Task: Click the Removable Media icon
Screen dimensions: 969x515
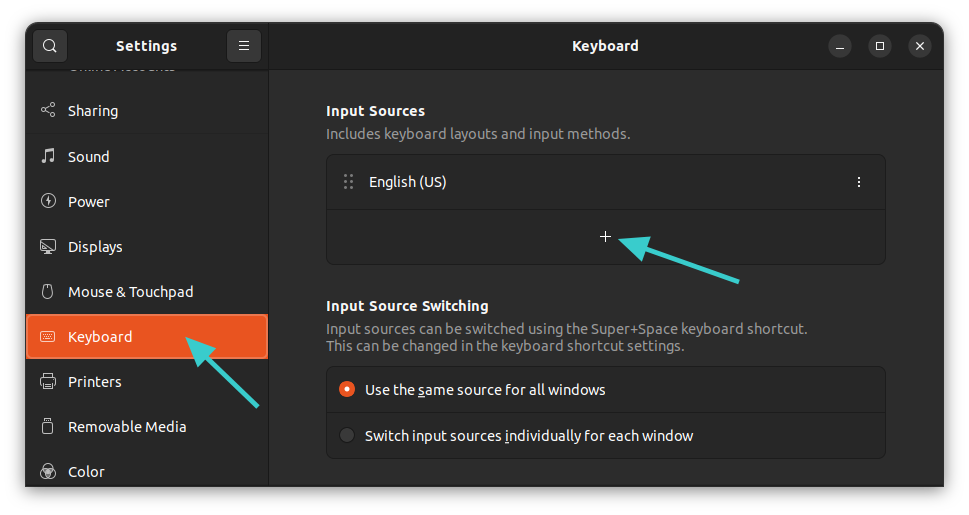Action: pos(48,427)
